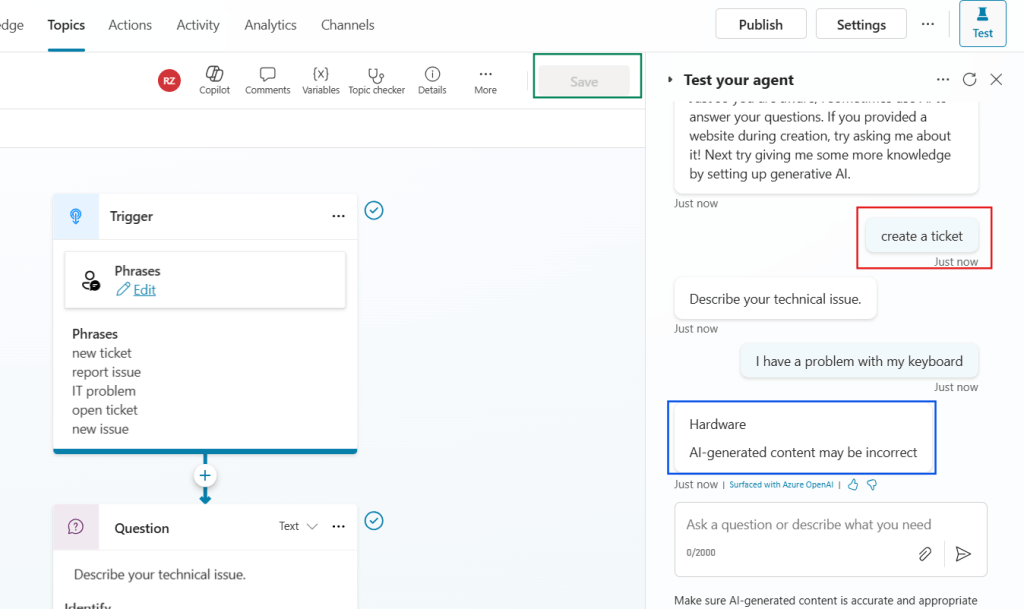Screen dimensions: 1024x609
Task: Give thumbs up on the Hardware response
Action: click(x=853, y=483)
